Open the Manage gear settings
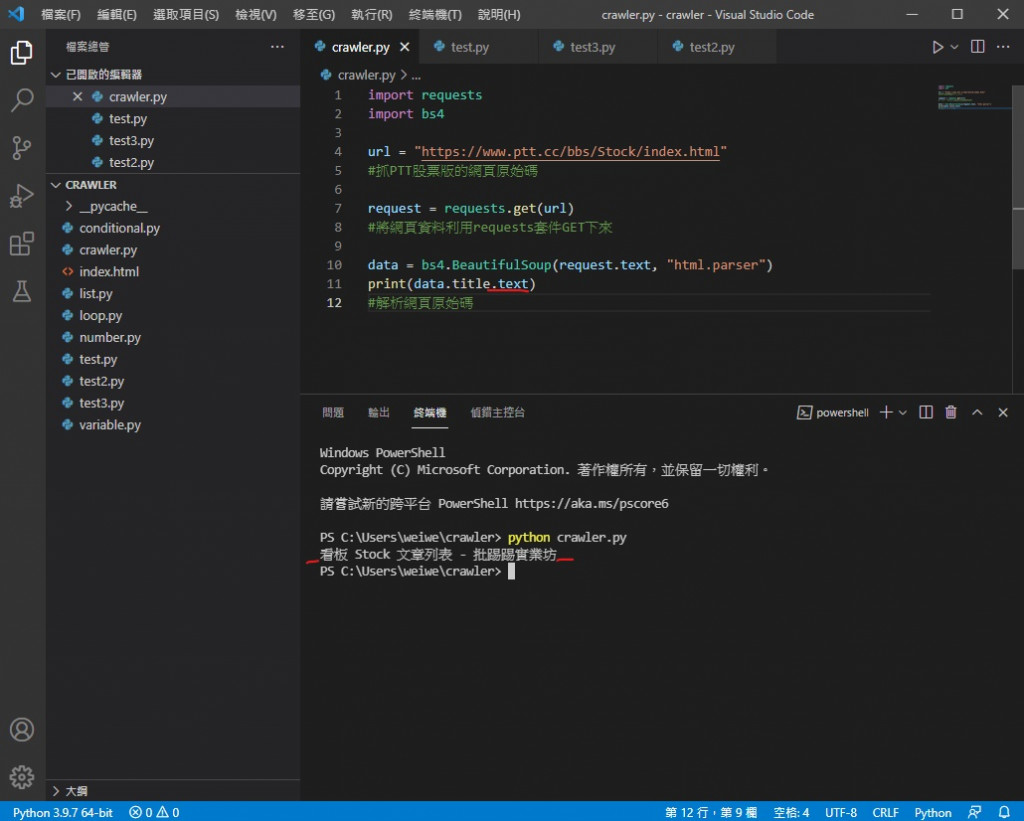 click(22, 777)
